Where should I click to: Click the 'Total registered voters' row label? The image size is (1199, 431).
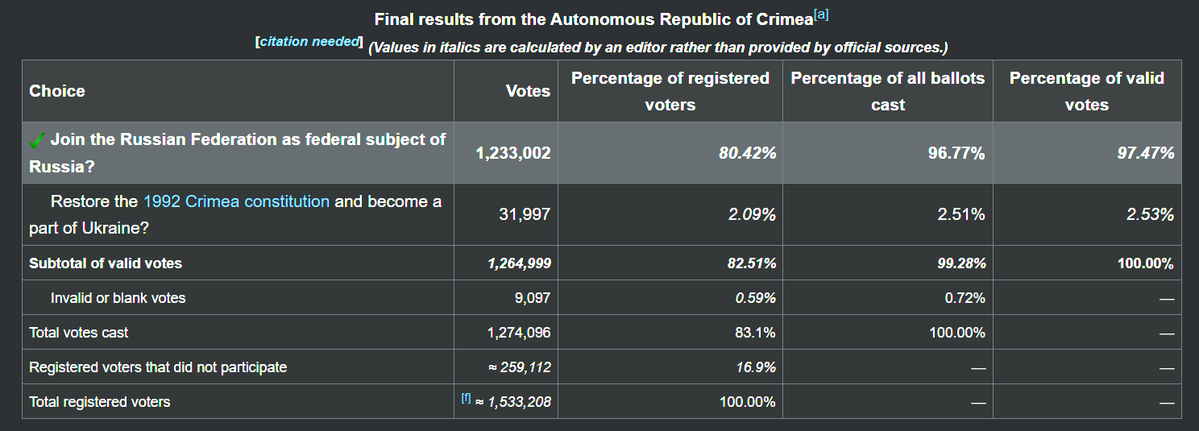click(x=99, y=402)
